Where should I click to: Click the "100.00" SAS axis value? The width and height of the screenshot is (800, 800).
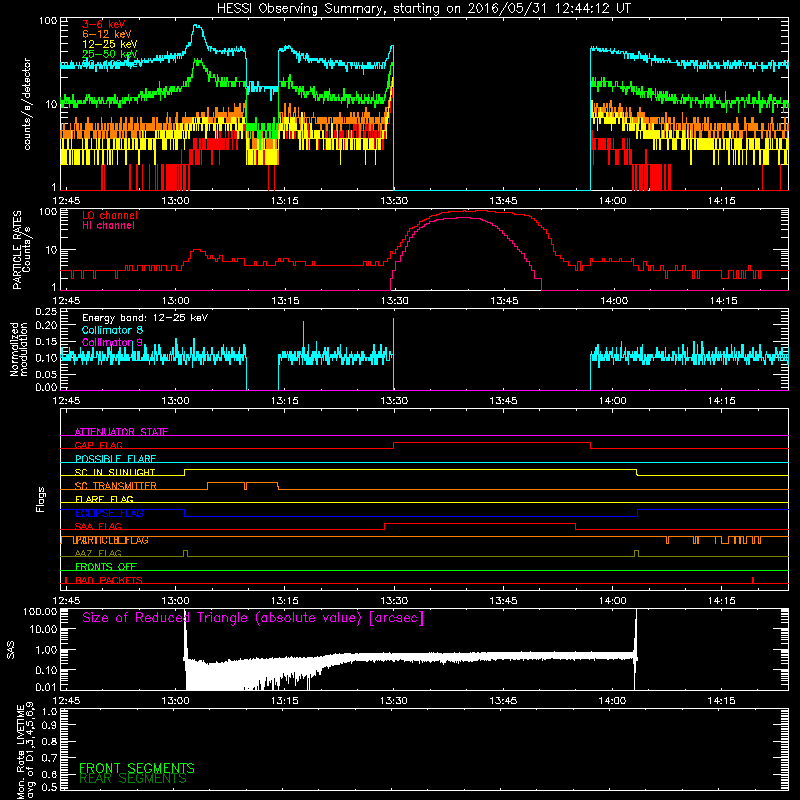click(x=40, y=612)
